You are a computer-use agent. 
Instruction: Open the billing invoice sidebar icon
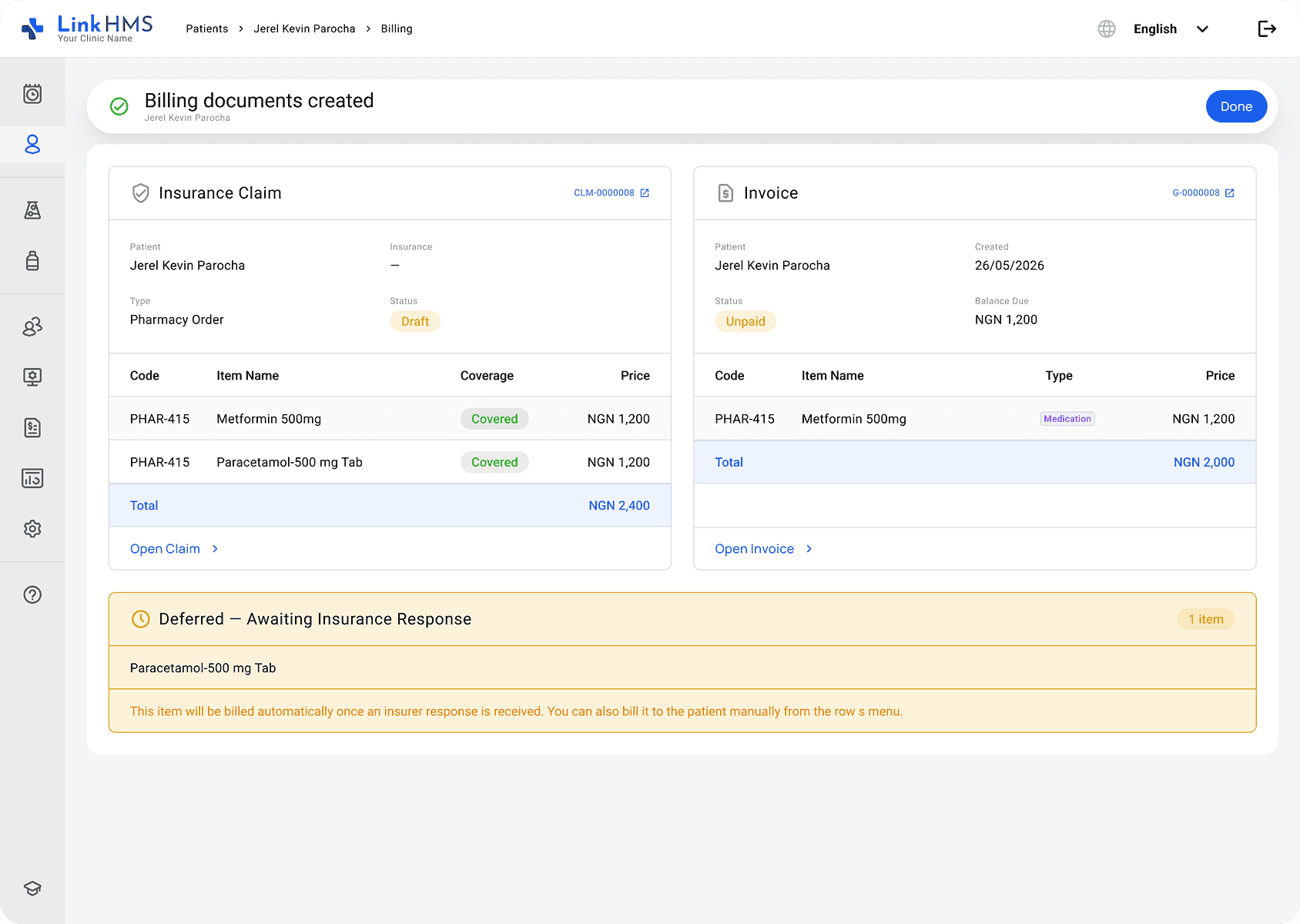point(32,428)
